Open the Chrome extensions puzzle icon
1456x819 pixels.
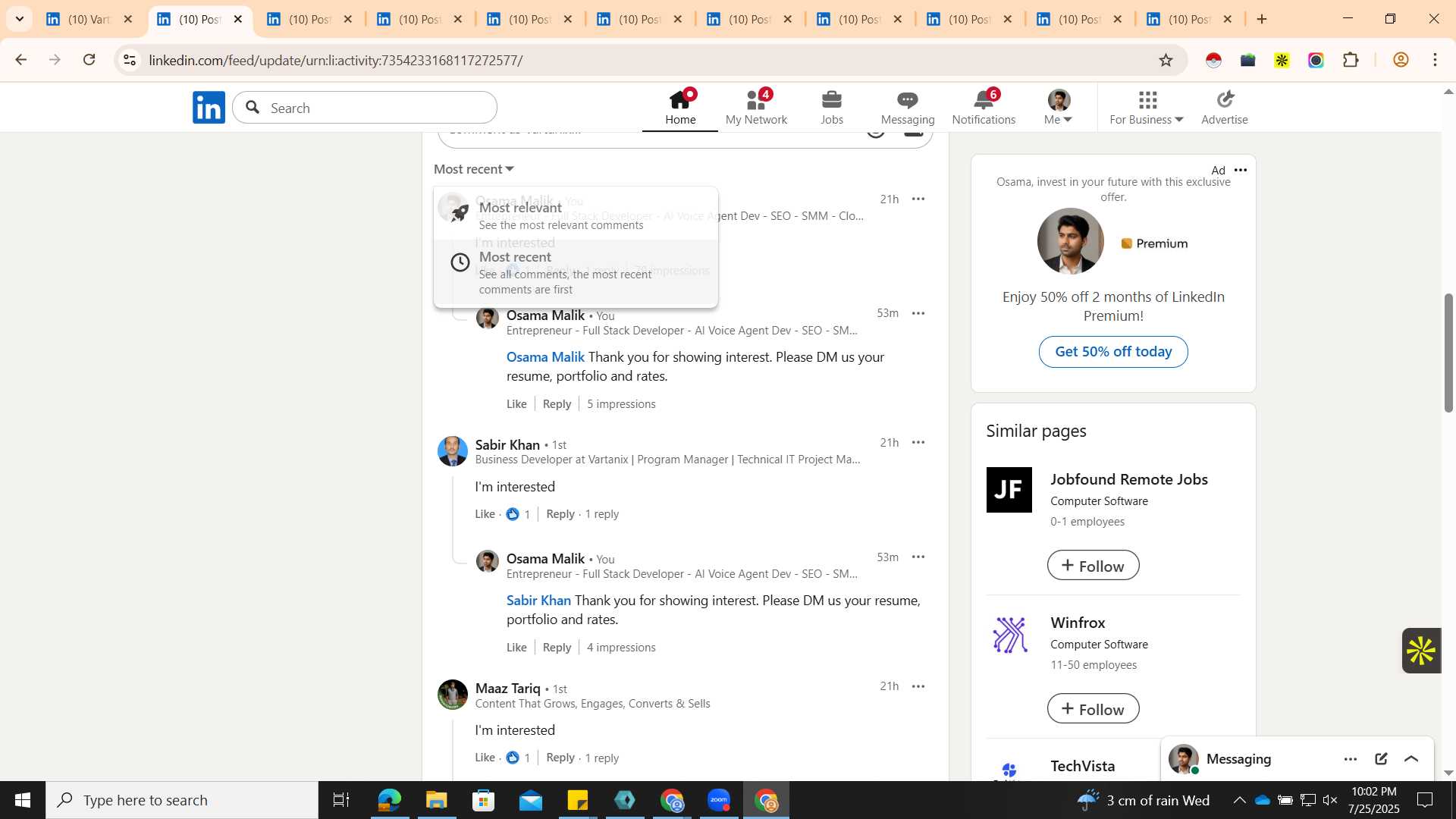tap(1351, 60)
